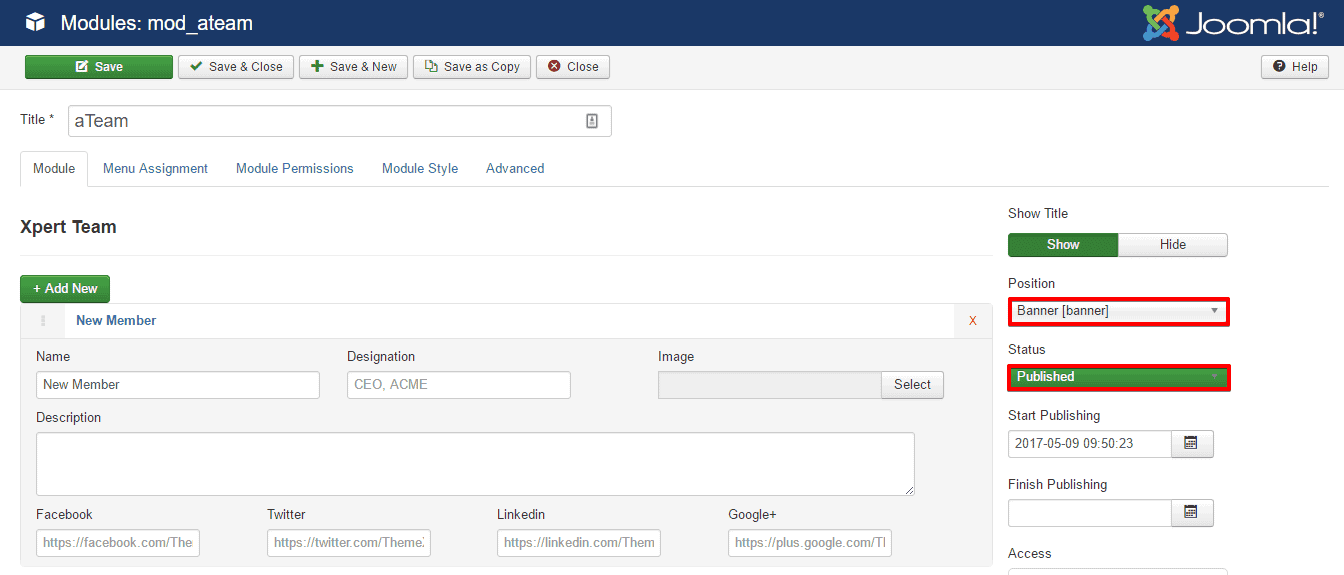1344x575 pixels.
Task: Open the Start Publishing calendar picker
Action: click(1191, 443)
